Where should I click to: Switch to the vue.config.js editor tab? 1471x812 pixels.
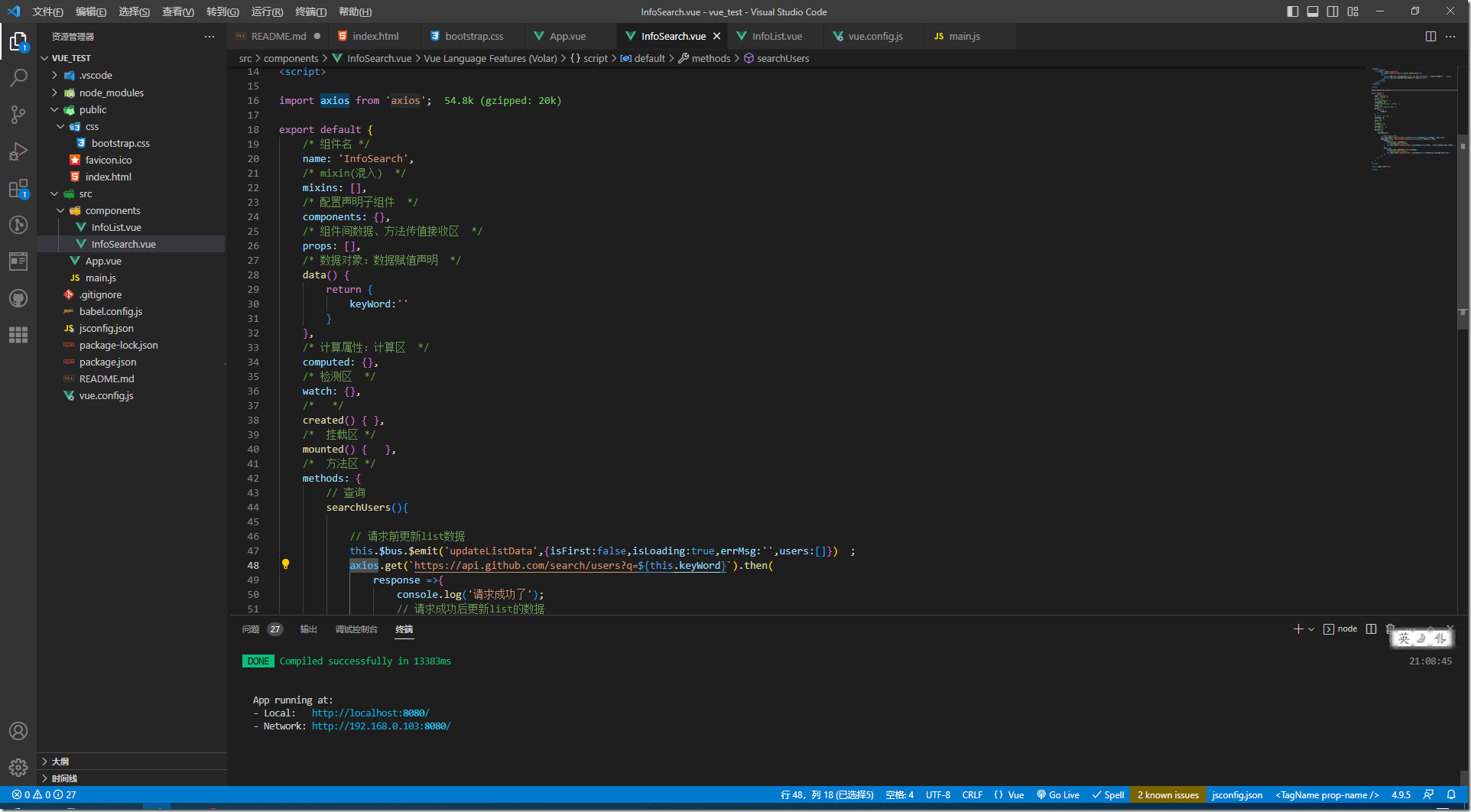point(875,36)
